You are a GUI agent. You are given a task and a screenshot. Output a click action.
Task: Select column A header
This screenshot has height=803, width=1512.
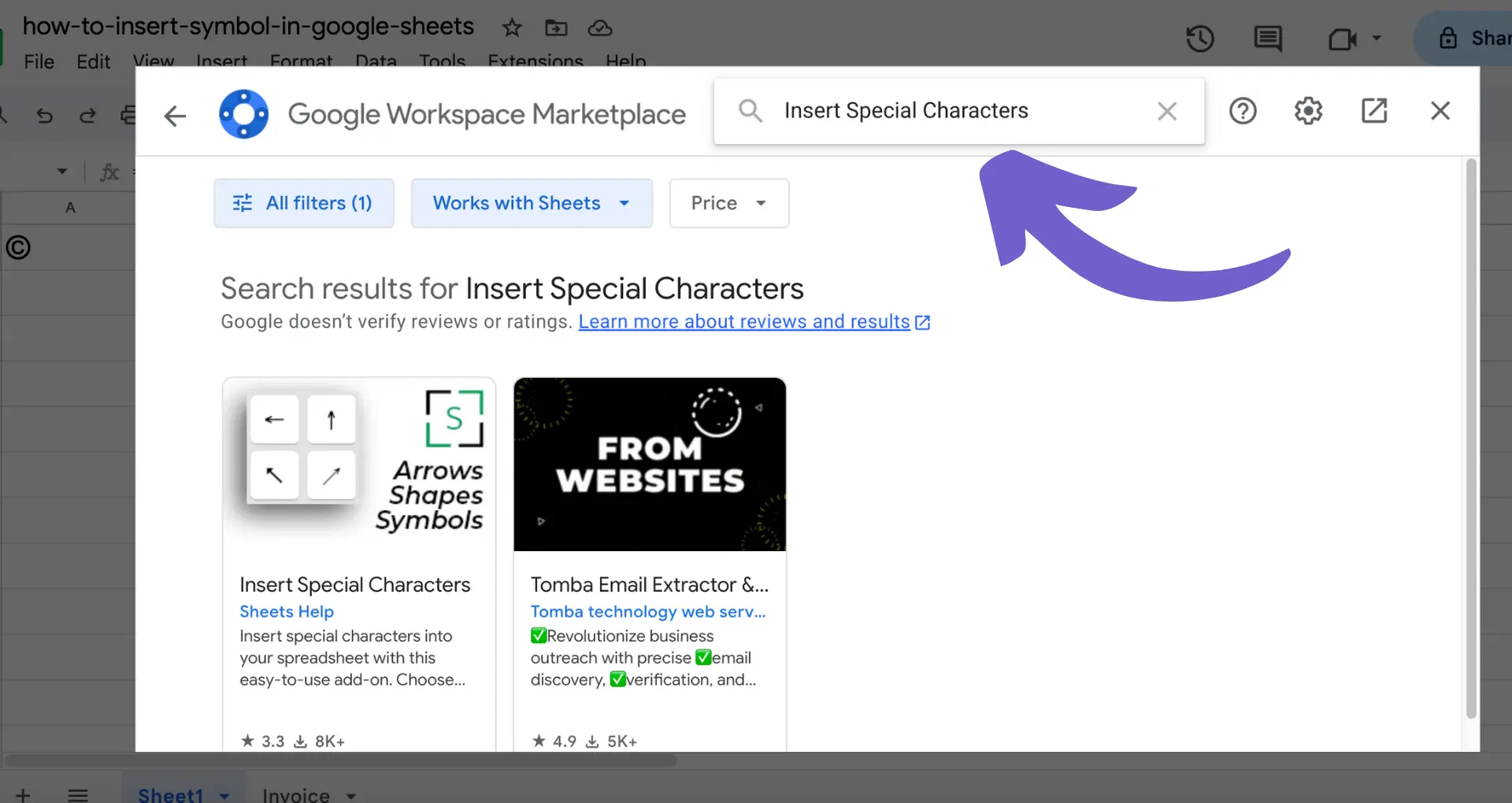pyautogui.click(x=70, y=208)
